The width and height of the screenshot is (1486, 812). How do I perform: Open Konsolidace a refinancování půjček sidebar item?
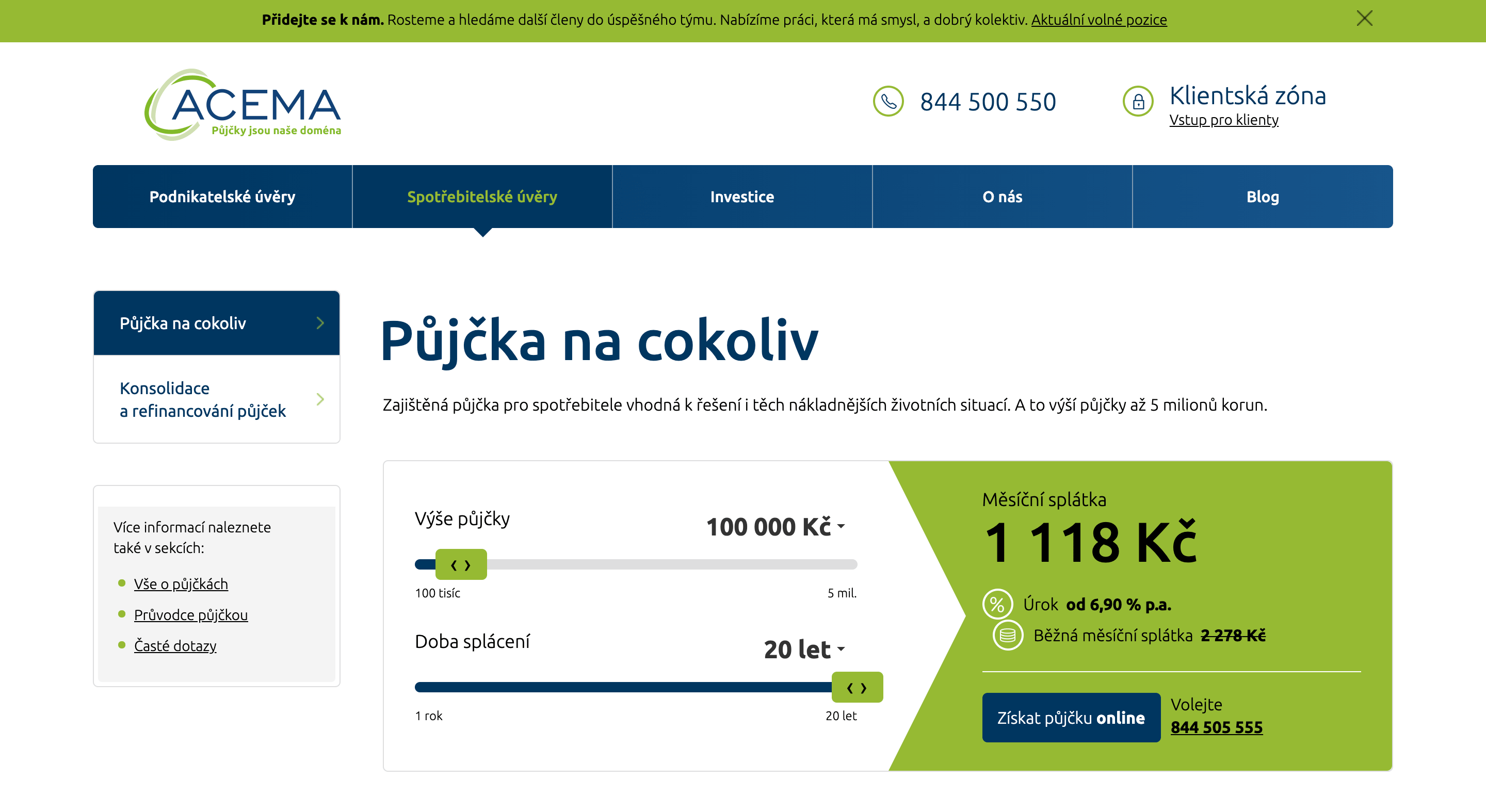point(216,399)
